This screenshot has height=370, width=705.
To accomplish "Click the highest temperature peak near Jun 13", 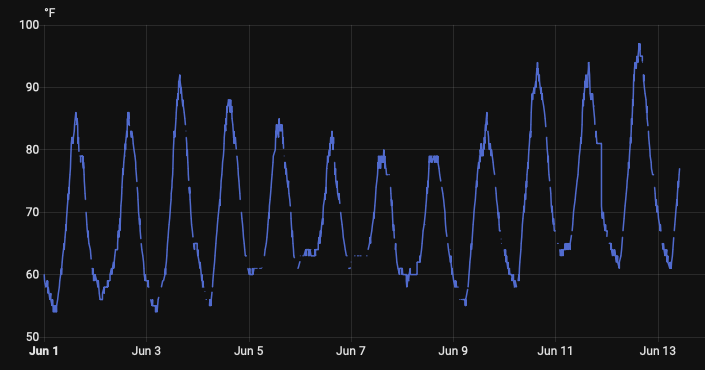I will [x=639, y=45].
